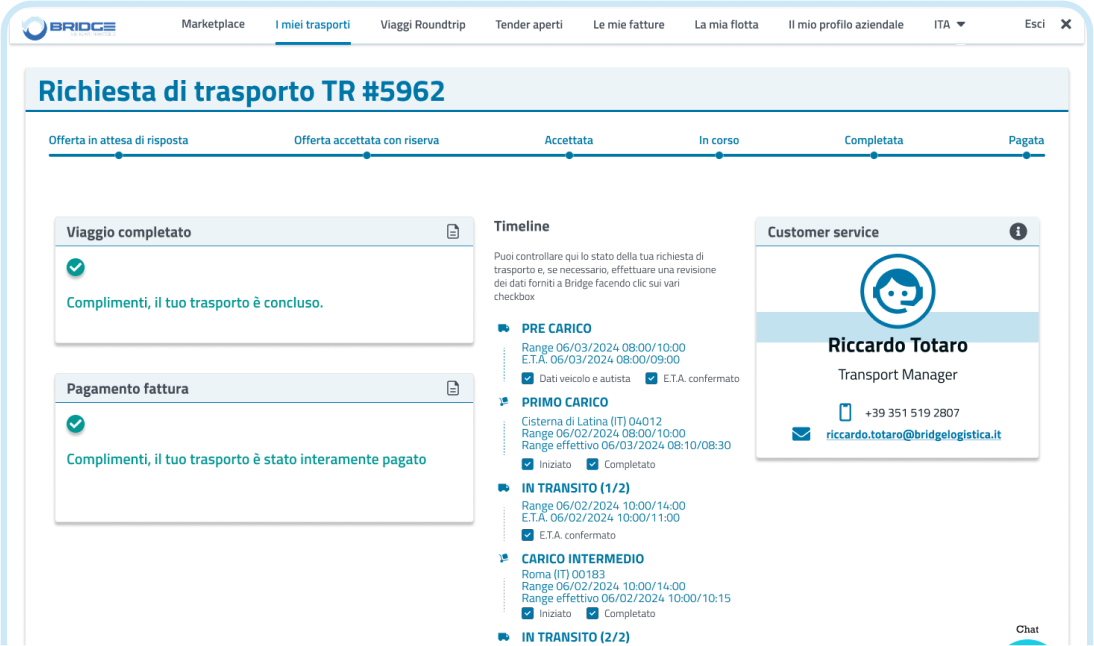Toggle CARICO INTERMEDIO Iniziato checkbox
Viewport: 1094px width, 646px height.
[528, 613]
